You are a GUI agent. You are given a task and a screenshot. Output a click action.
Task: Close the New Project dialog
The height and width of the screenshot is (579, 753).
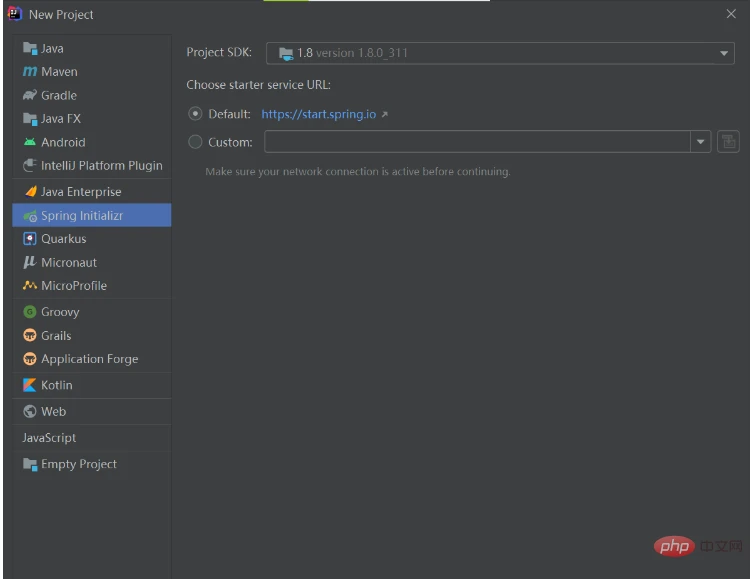731,14
